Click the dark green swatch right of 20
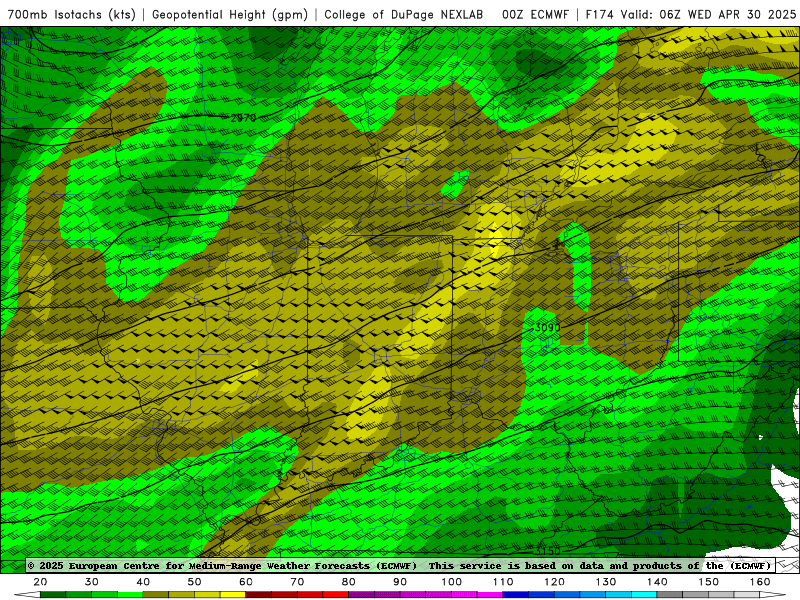This screenshot has width=800, height=600. tap(53, 595)
